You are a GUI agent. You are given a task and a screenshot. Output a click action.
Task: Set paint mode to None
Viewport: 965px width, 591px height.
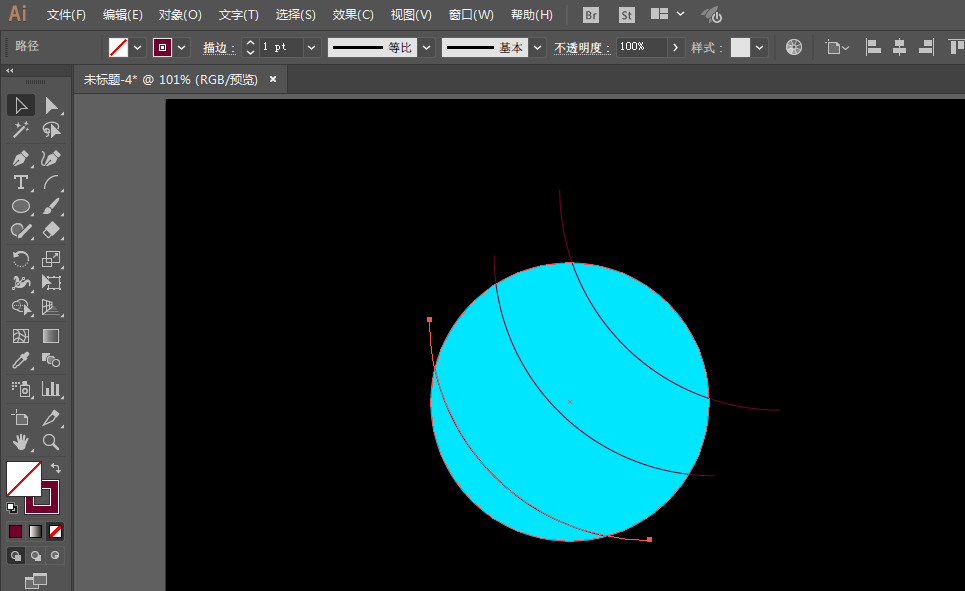point(56,531)
